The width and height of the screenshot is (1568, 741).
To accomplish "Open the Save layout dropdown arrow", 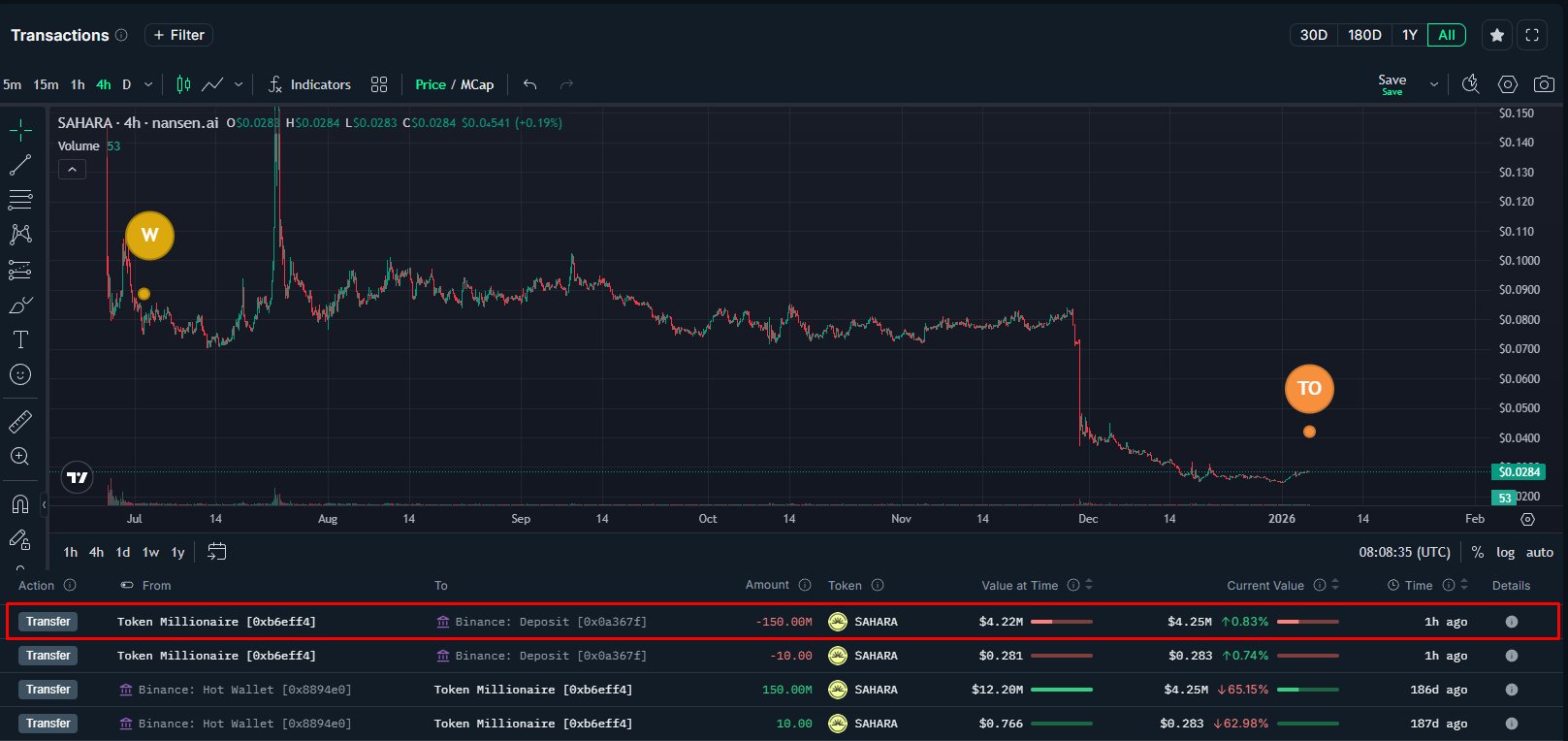I will click(1433, 84).
